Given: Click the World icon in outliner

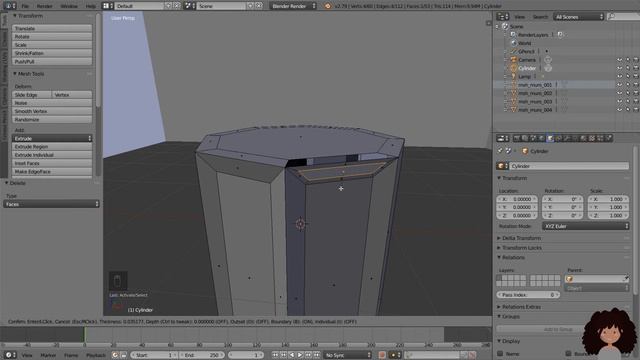Looking at the screenshot, I should click(x=513, y=43).
